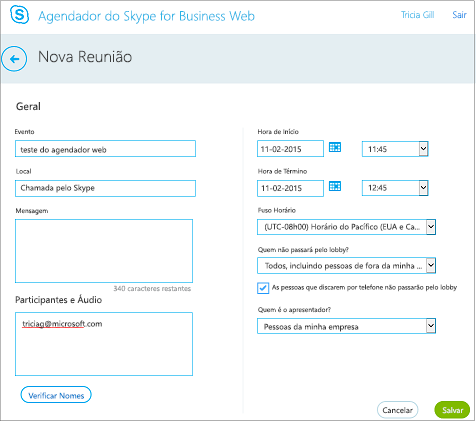476x422 pixels.
Task: Click the Verificar Nomes button
Action: (56, 395)
